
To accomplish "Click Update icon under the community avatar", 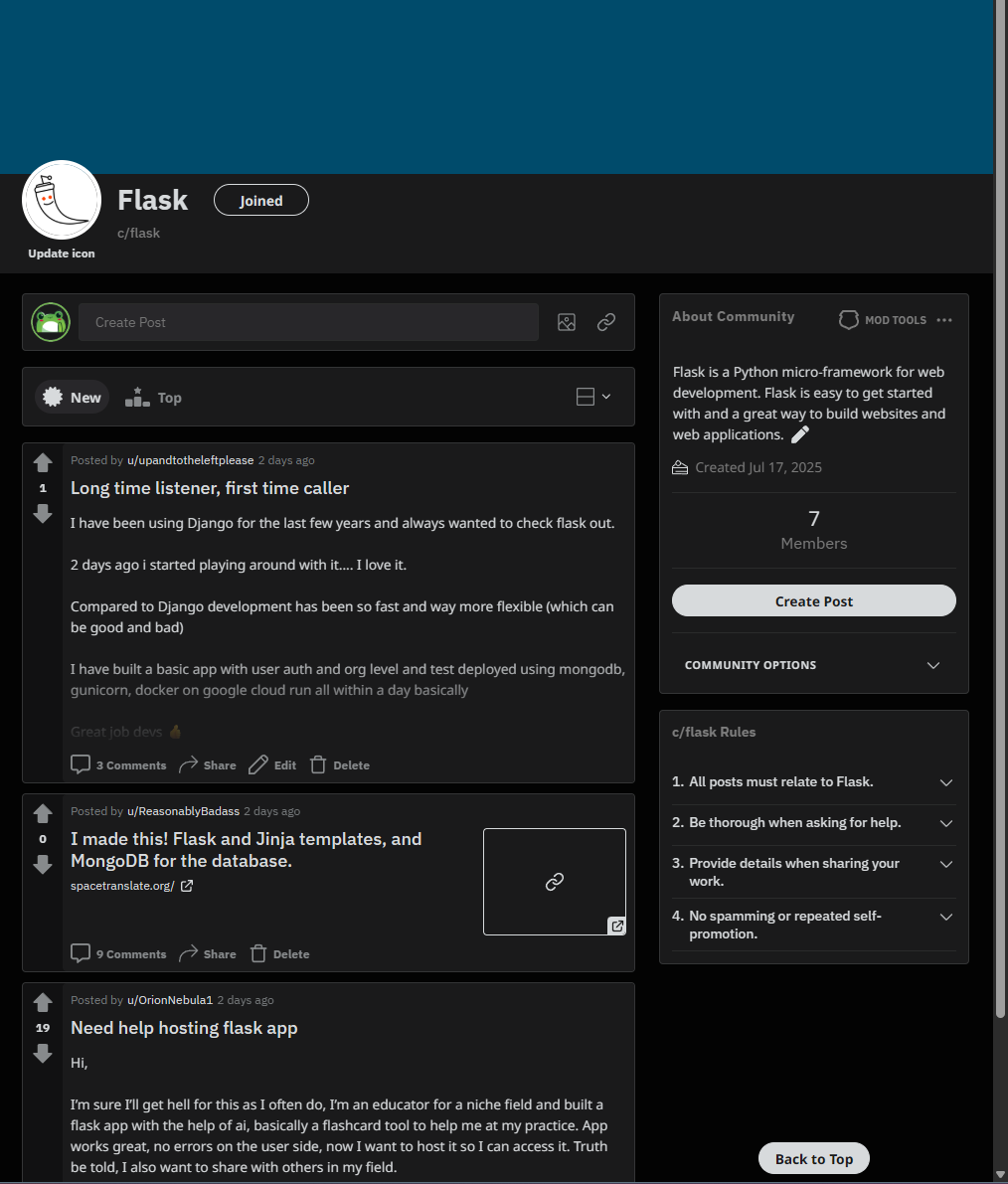I will pyautogui.click(x=62, y=254).
